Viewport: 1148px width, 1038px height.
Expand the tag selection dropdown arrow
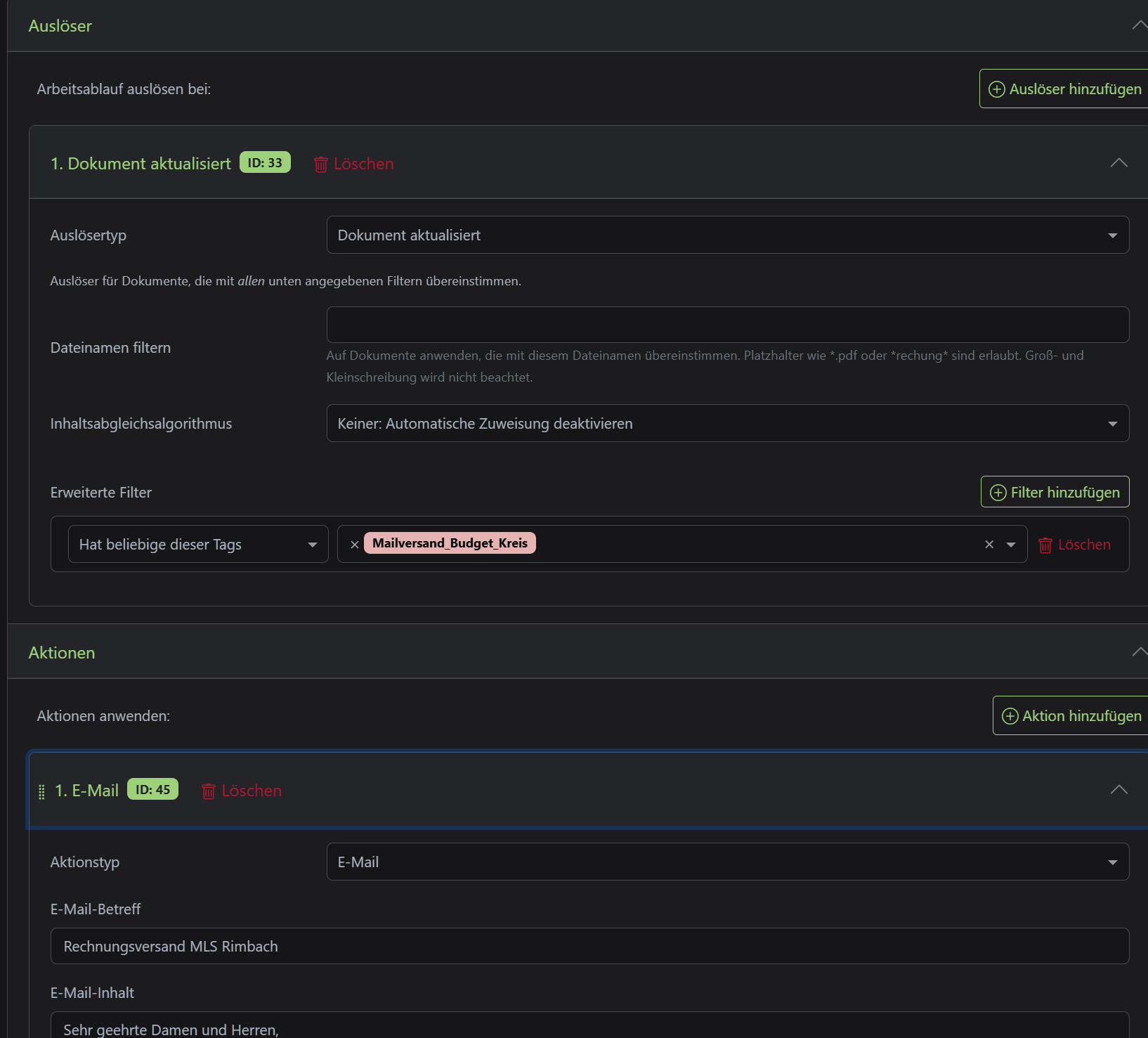tap(1011, 545)
